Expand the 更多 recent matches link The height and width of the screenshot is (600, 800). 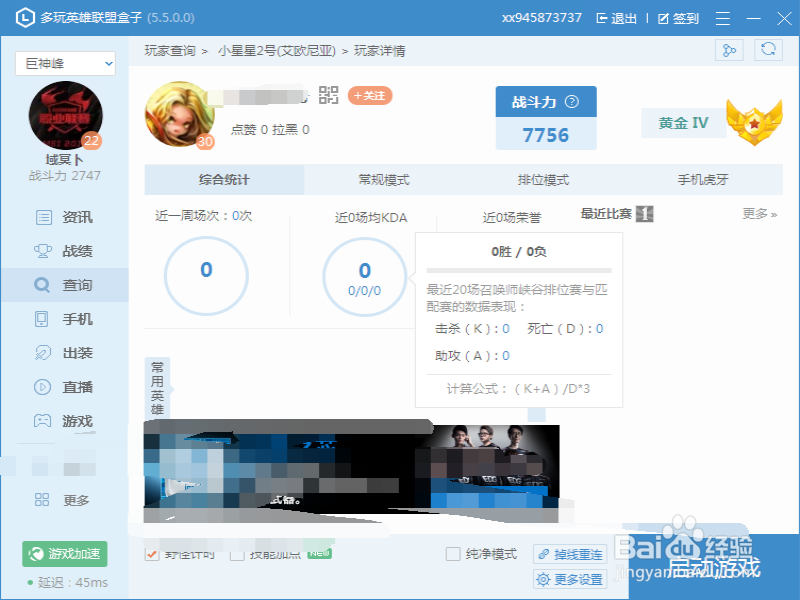[x=760, y=214]
